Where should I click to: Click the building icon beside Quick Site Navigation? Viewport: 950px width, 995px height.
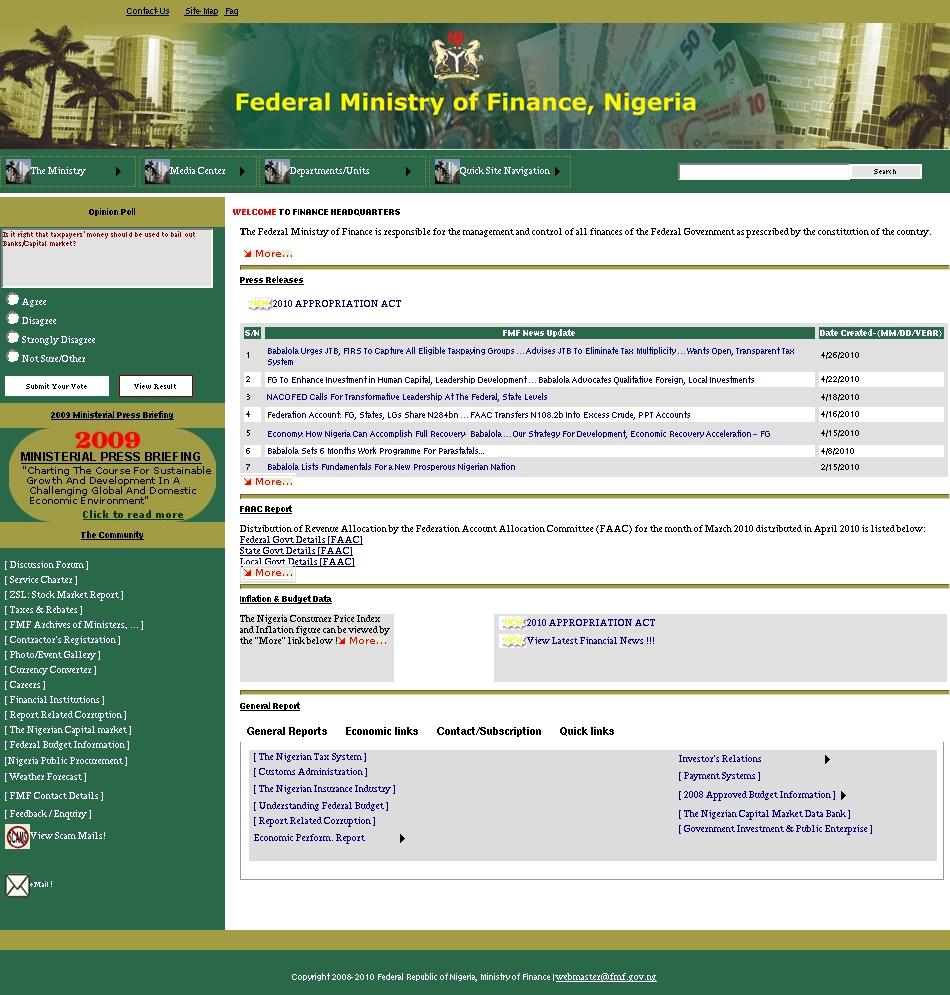coord(447,171)
